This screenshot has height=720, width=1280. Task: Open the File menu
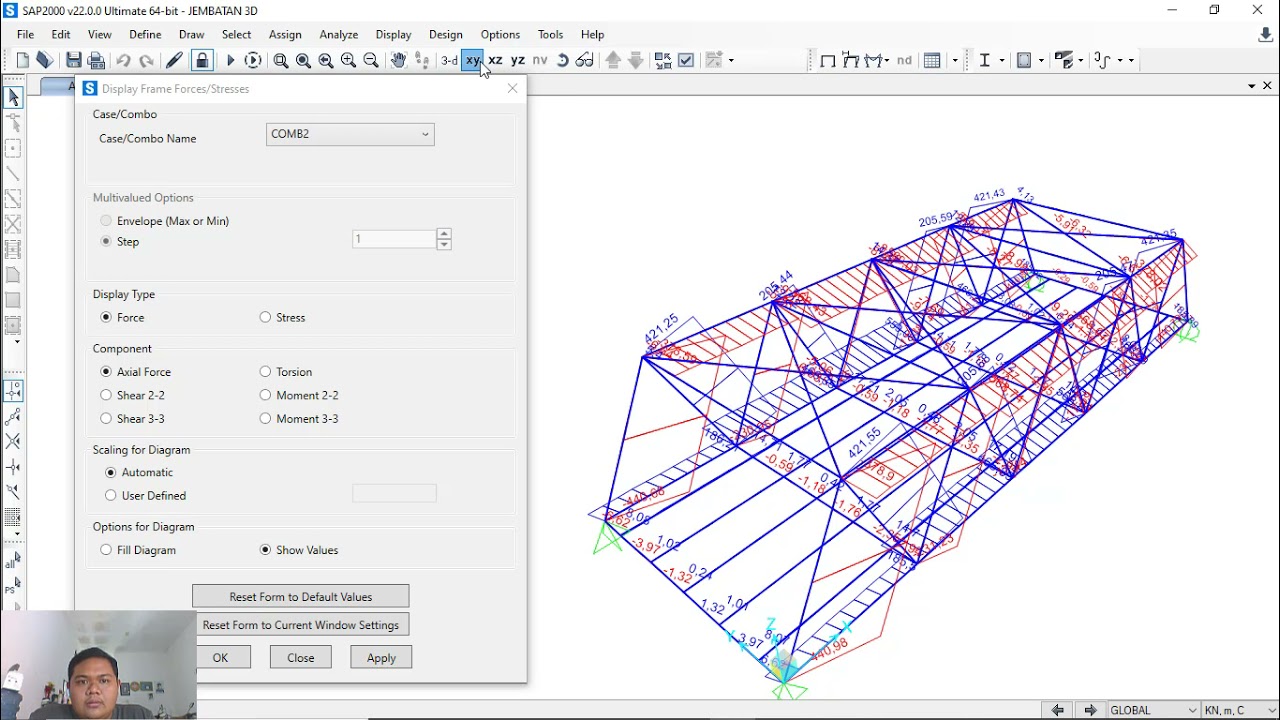point(25,34)
